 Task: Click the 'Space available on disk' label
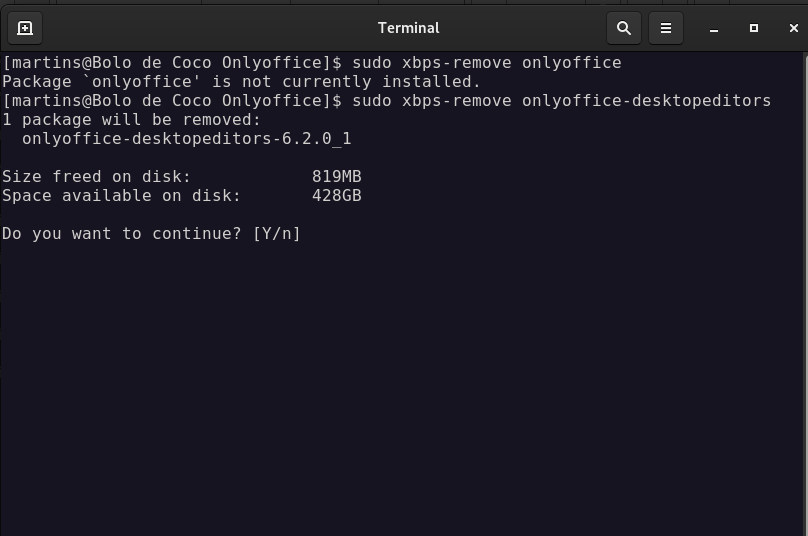121,196
